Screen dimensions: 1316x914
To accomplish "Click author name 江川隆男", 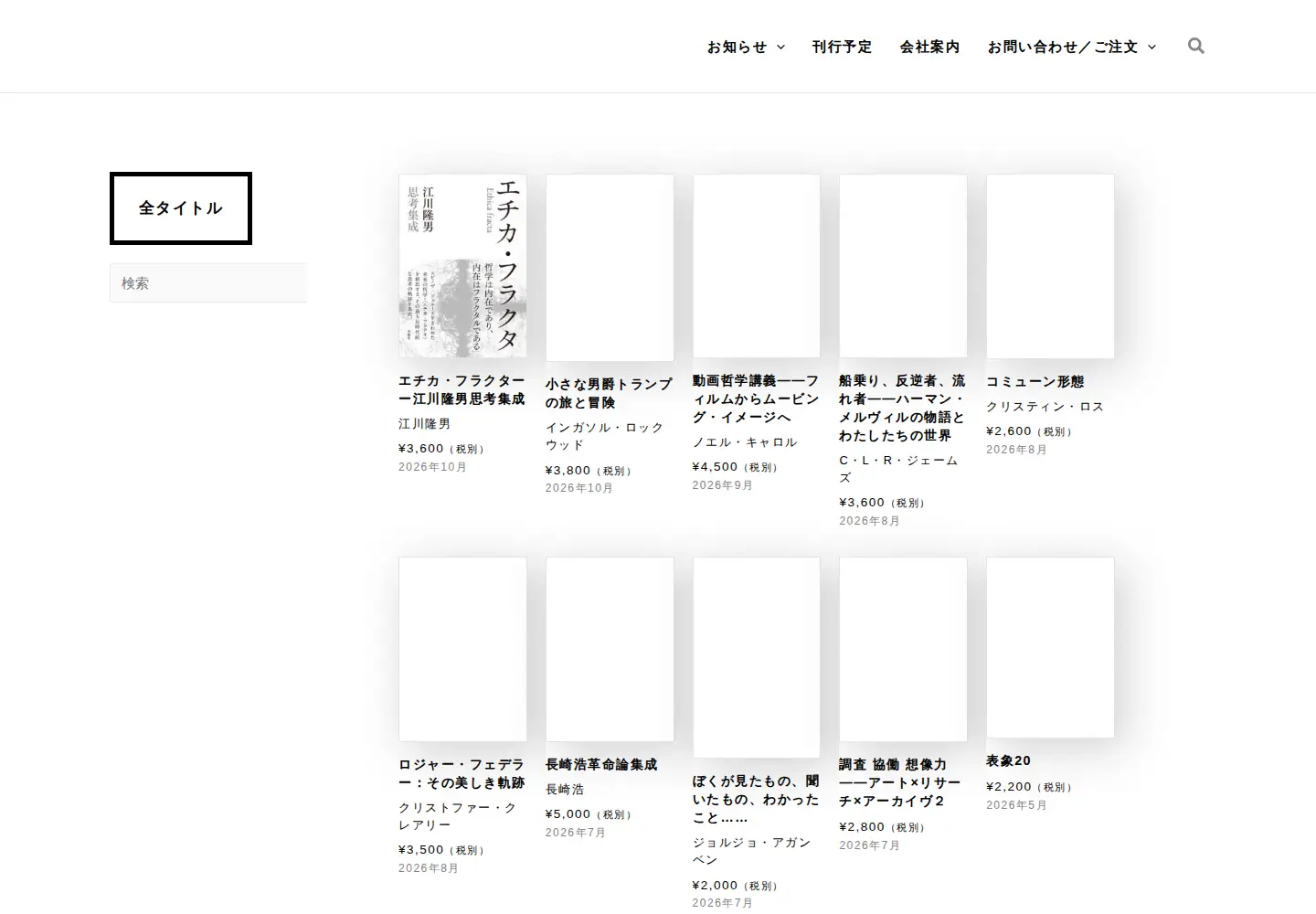I will pos(425,424).
